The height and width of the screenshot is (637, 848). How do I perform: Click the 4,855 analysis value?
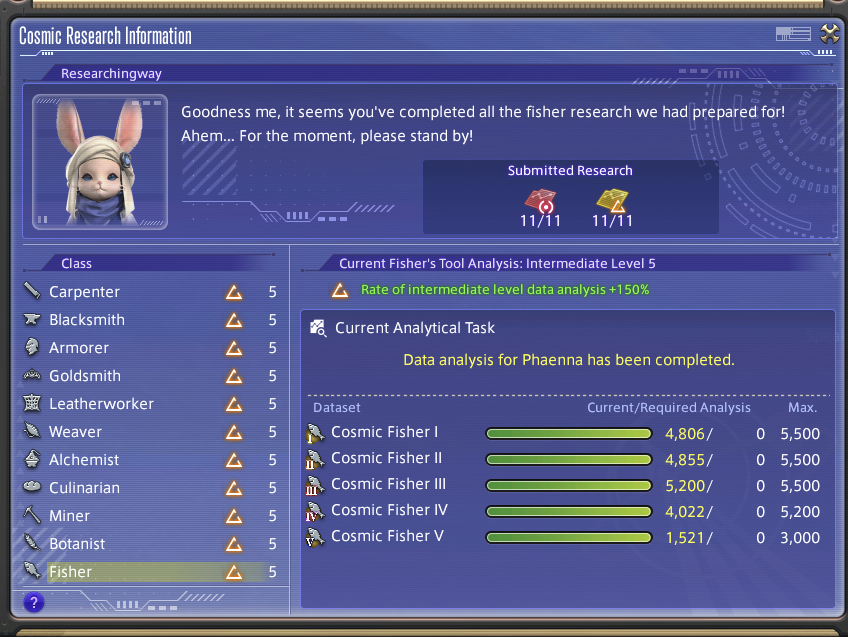[x=685, y=460]
